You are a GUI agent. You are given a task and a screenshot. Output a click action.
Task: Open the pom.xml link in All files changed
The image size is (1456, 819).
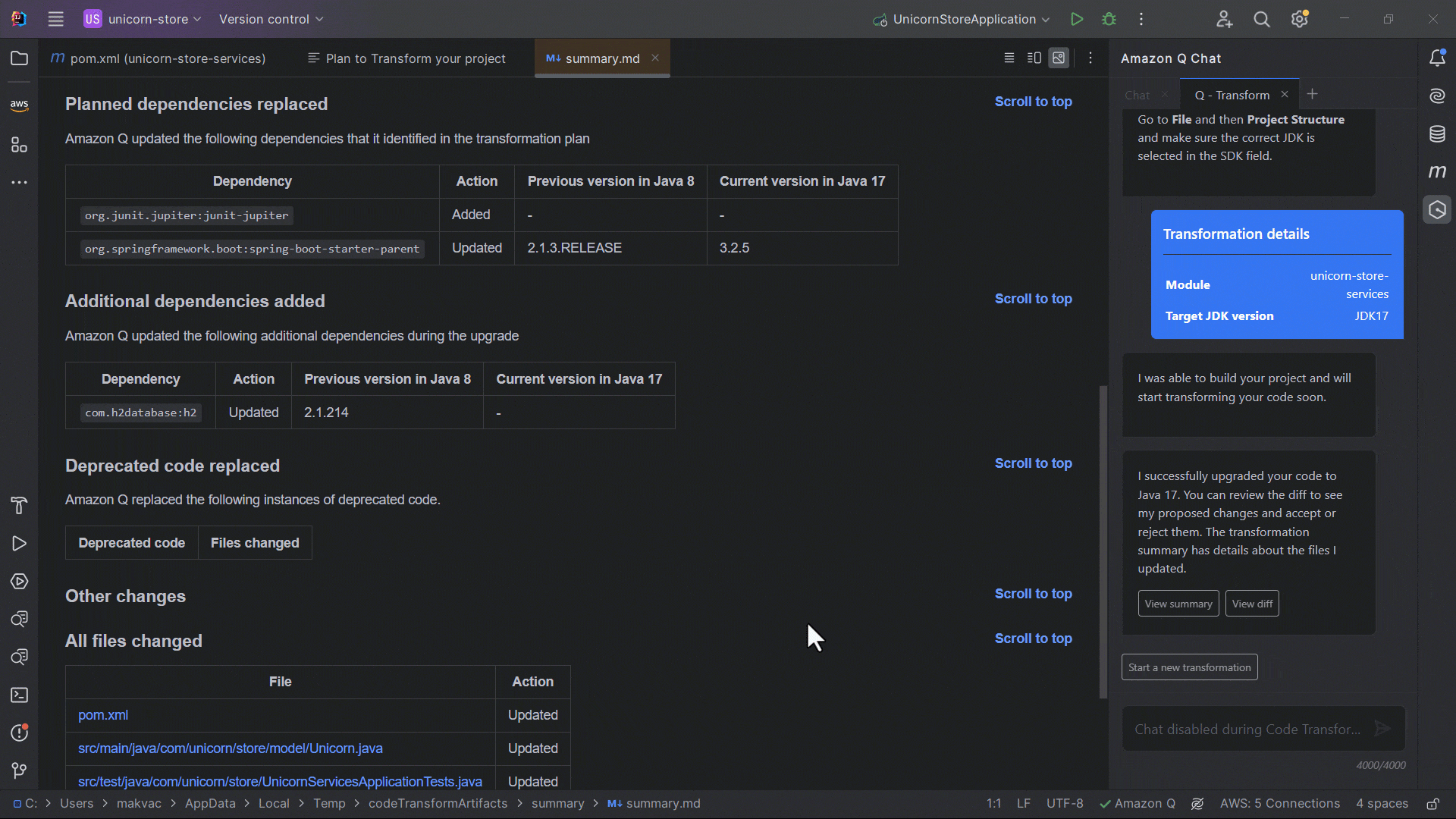[x=103, y=714]
